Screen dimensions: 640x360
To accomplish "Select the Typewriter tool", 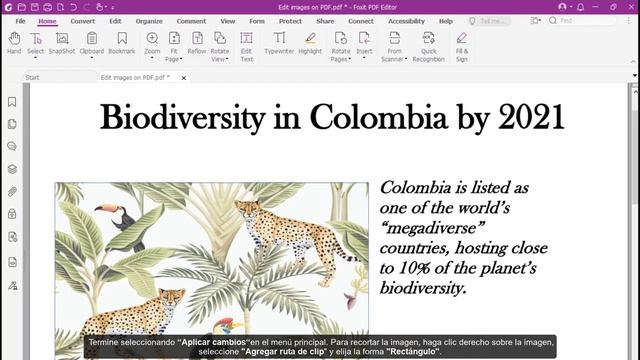I will pos(279,43).
